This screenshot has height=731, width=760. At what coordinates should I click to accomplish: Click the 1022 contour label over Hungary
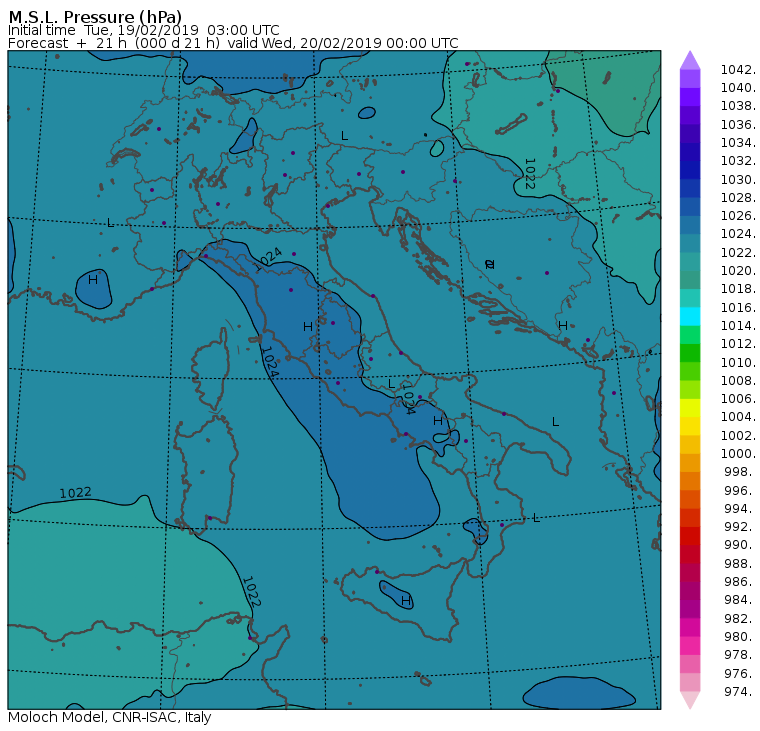tap(530, 174)
